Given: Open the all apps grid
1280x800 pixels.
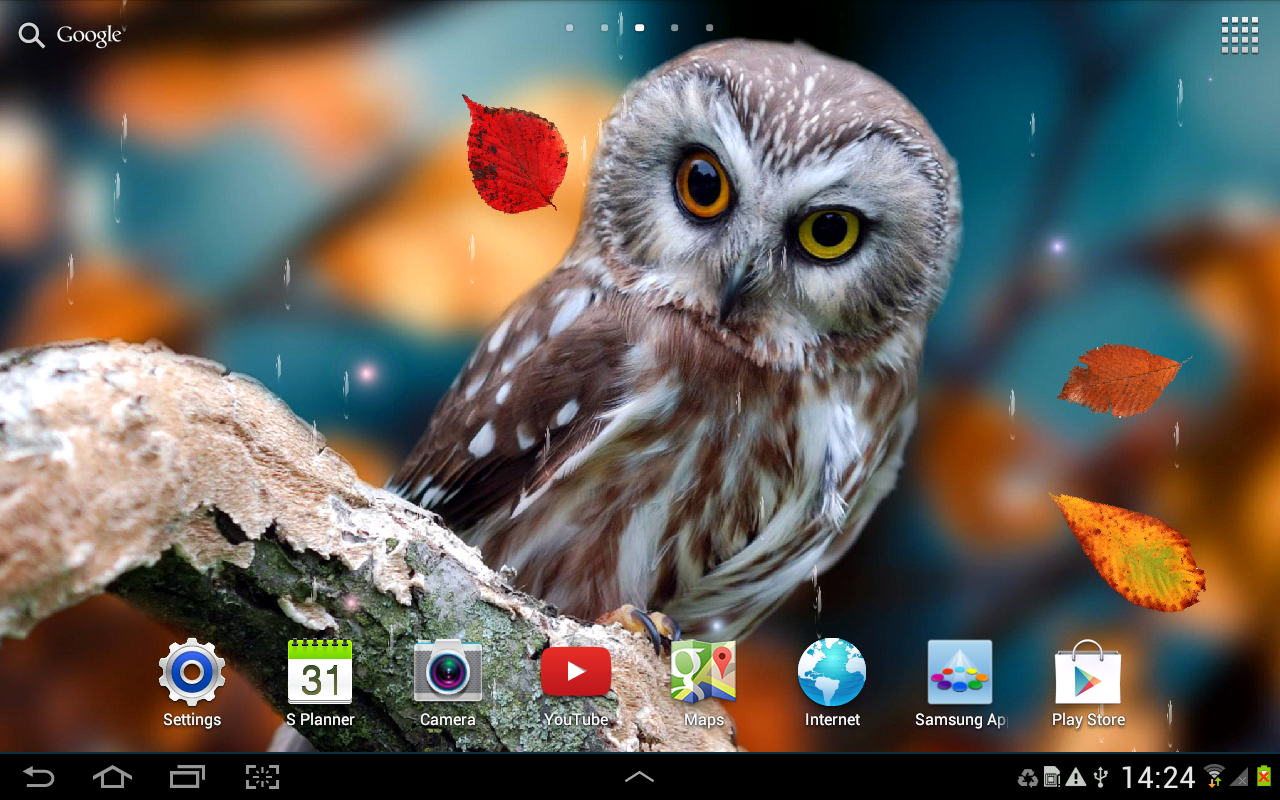Looking at the screenshot, I should [x=1240, y=35].
